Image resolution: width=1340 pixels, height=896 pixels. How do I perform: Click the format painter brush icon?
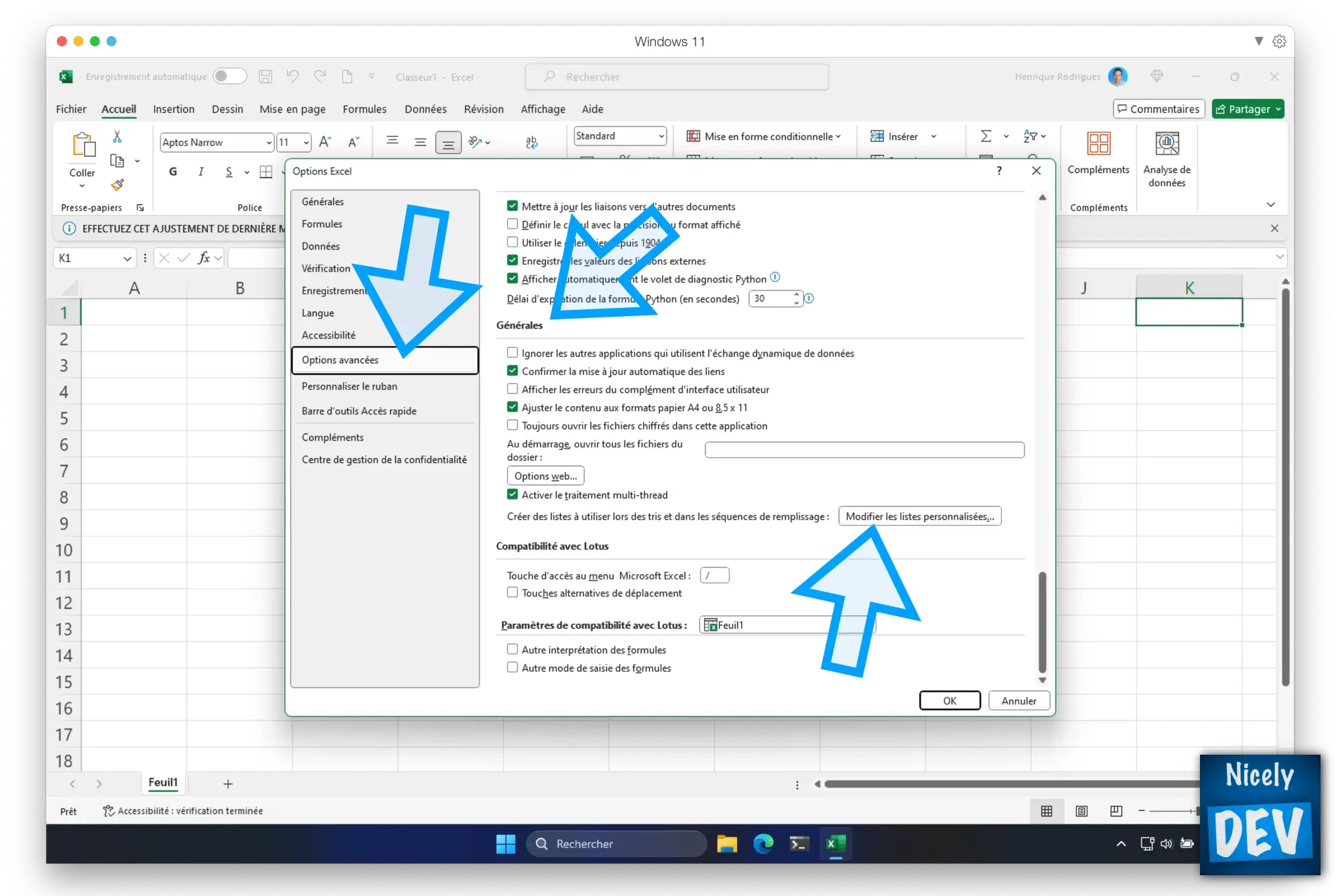click(117, 184)
